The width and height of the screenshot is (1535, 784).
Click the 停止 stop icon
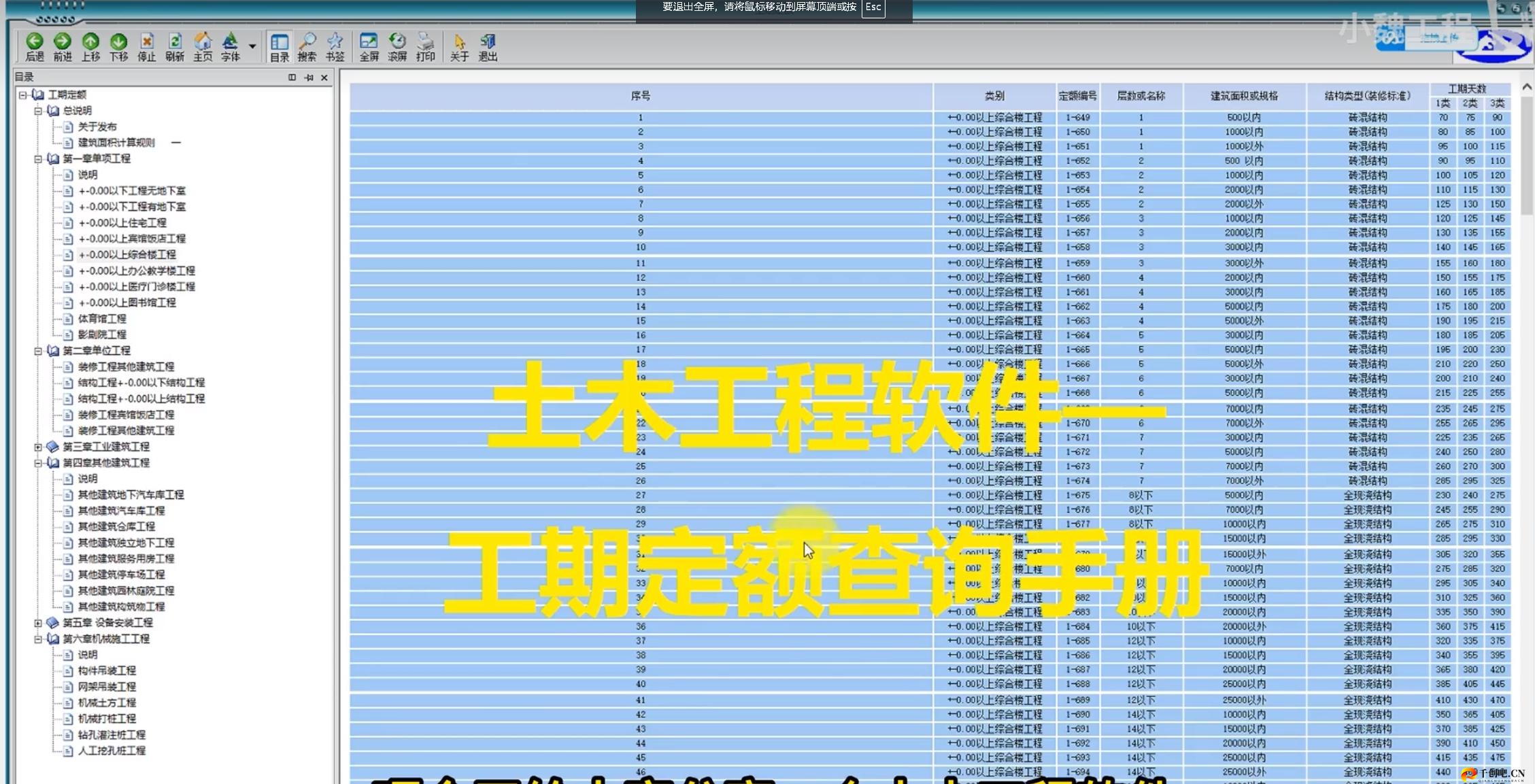click(147, 42)
